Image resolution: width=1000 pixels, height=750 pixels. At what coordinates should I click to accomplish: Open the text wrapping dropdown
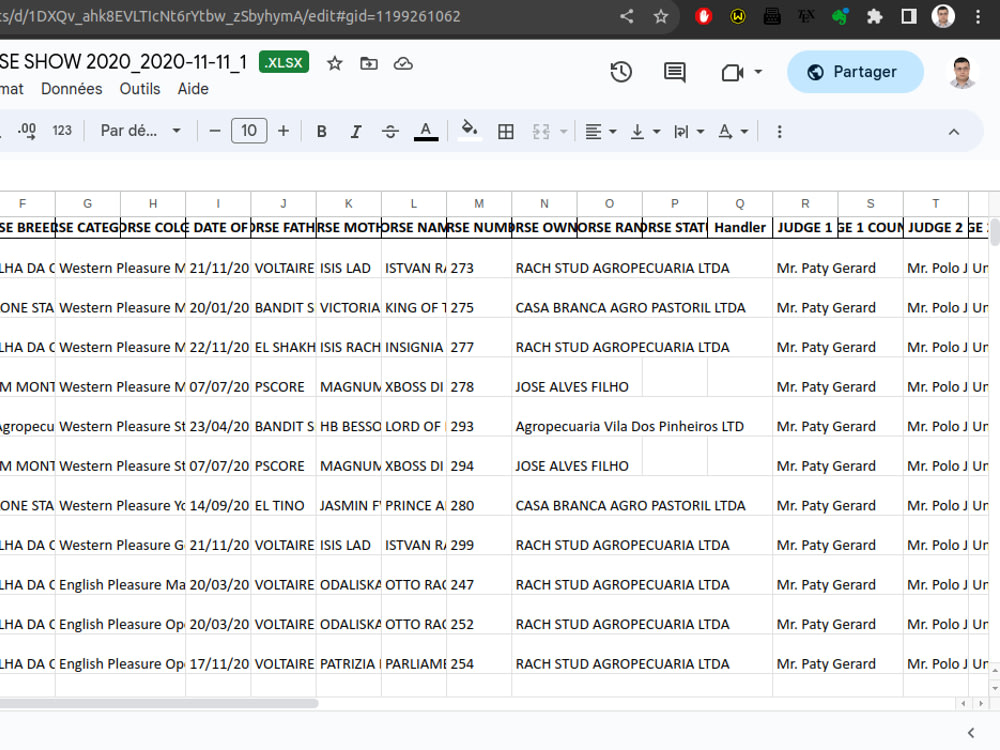(x=689, y=131)
